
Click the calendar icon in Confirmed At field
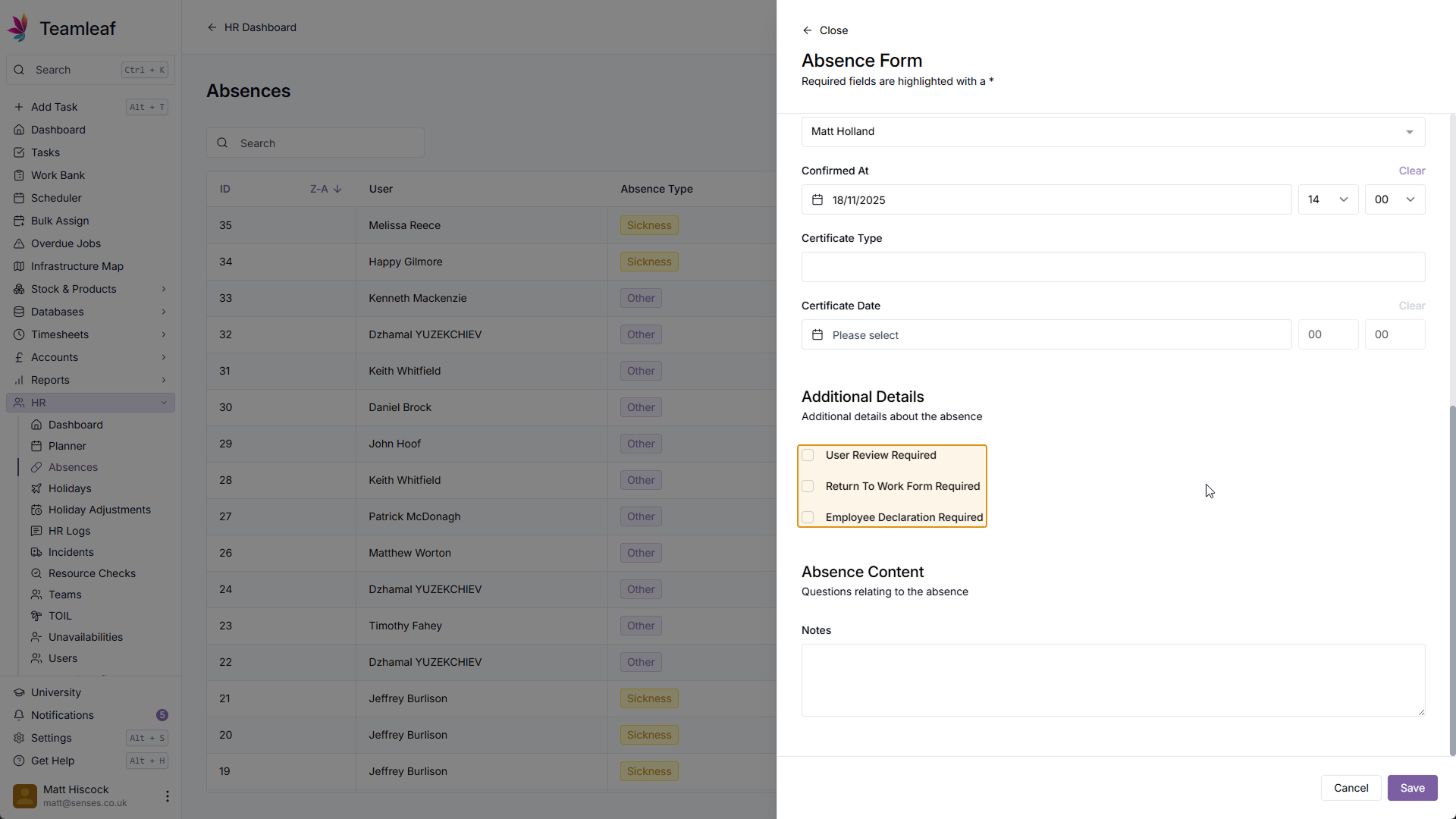point(817,199)
